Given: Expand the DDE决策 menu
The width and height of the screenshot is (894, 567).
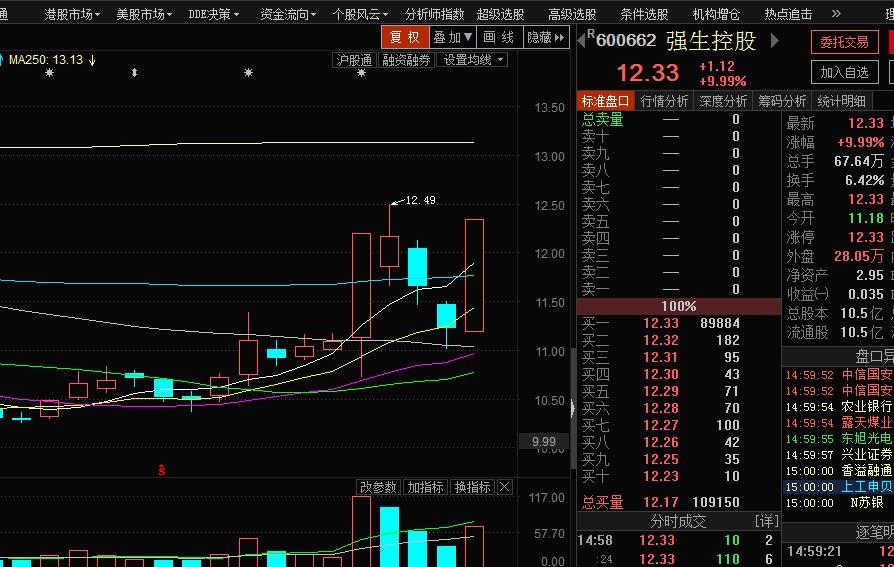Looking at the screenshot, I should coord(214,14).
